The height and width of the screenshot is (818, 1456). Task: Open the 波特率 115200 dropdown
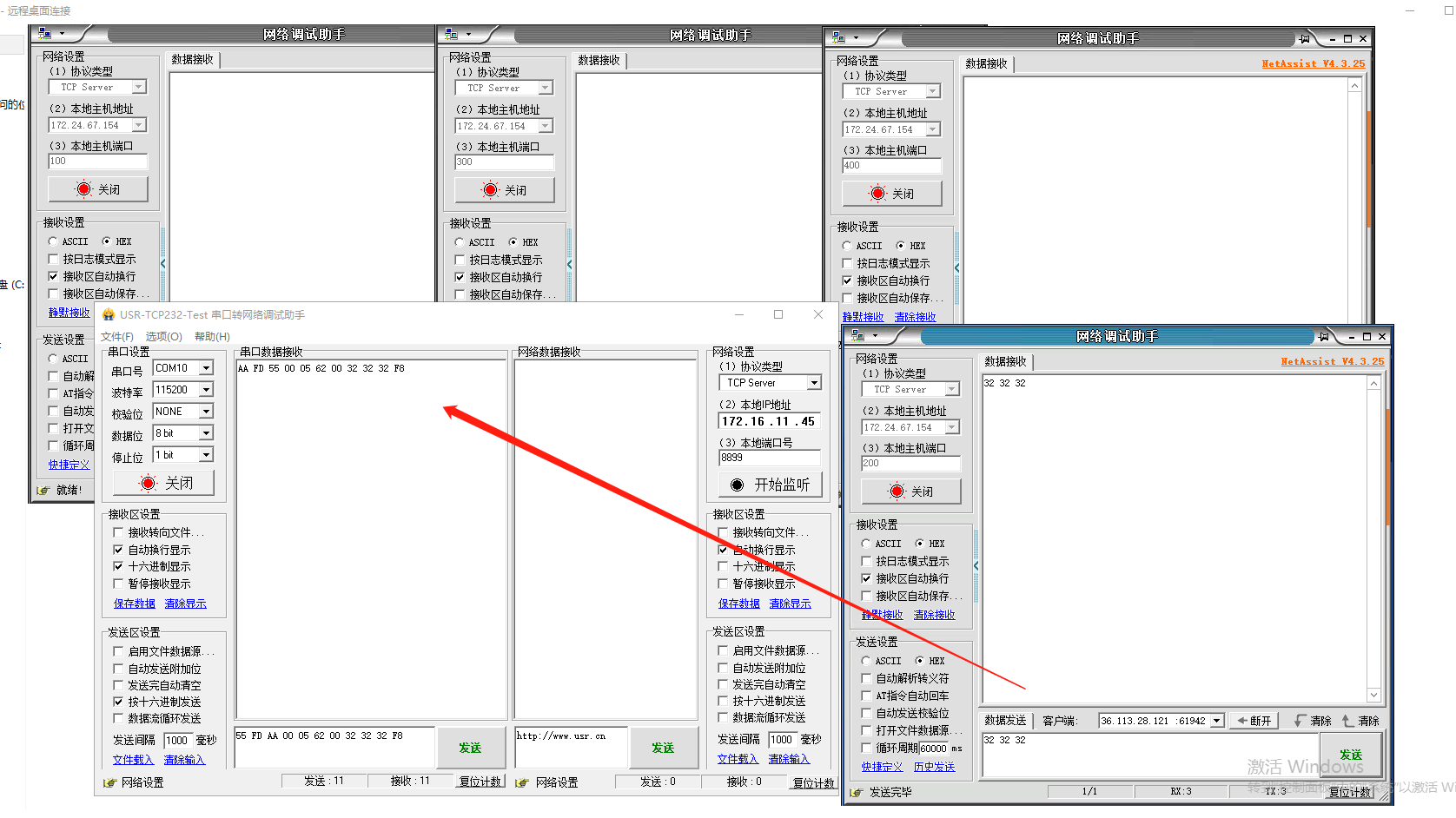[x=207, y=390]
